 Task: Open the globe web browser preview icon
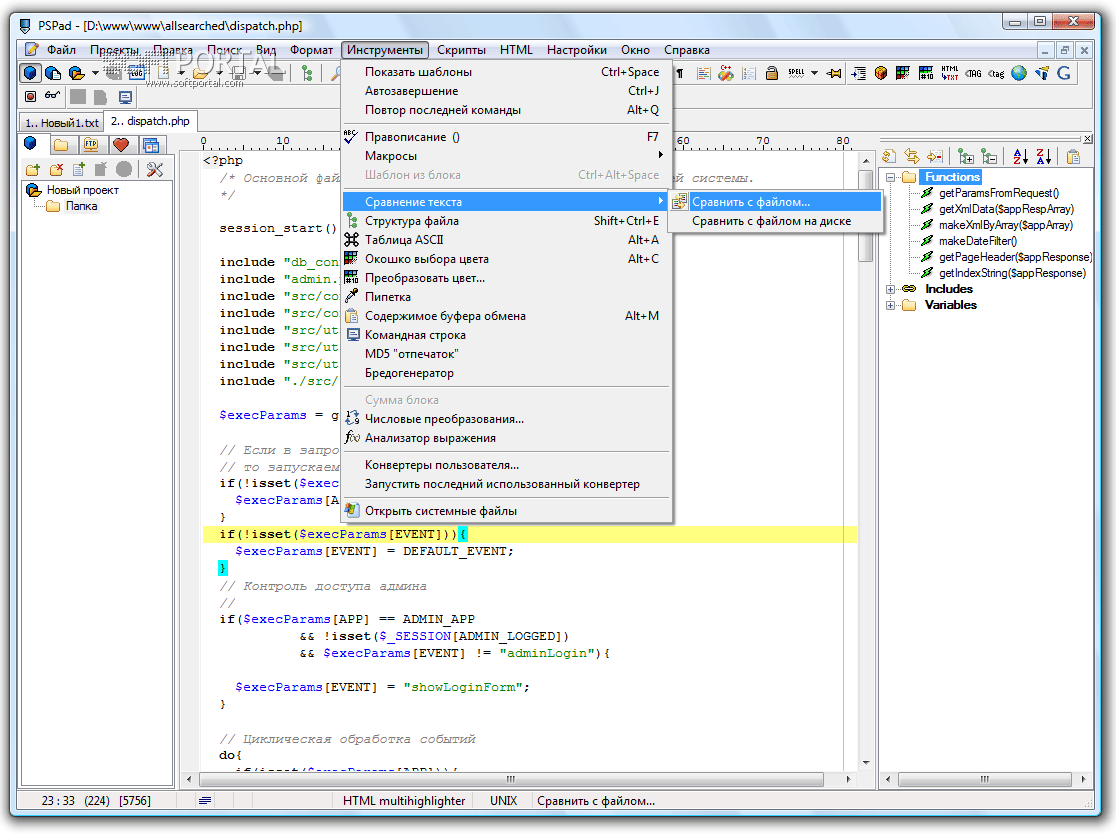tap(1018, 73)
